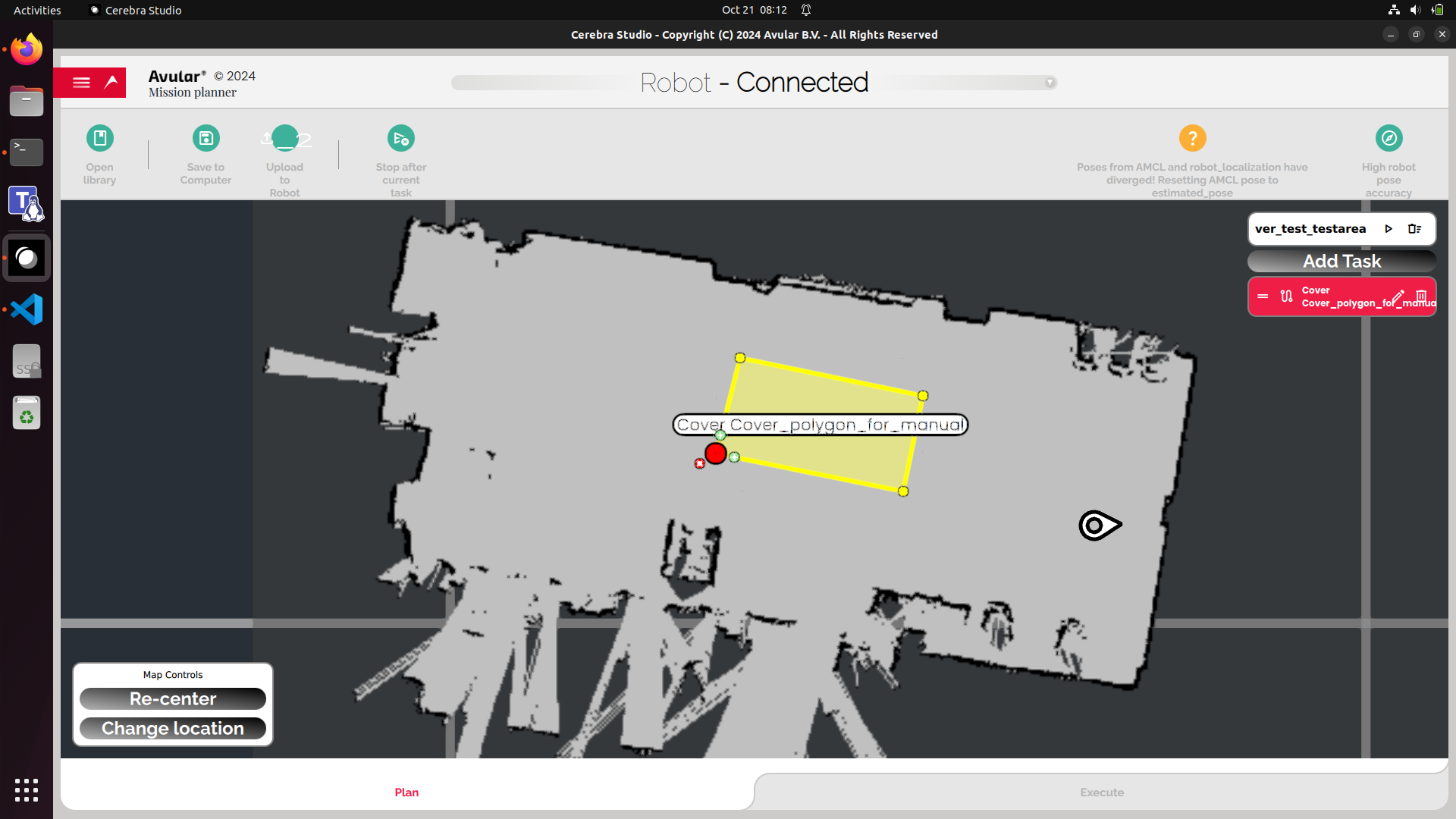Screen dimensions: 1456x819
Task: Delete the Cover polygon task
Action: pyautogui.click(x=1421, y=296)
